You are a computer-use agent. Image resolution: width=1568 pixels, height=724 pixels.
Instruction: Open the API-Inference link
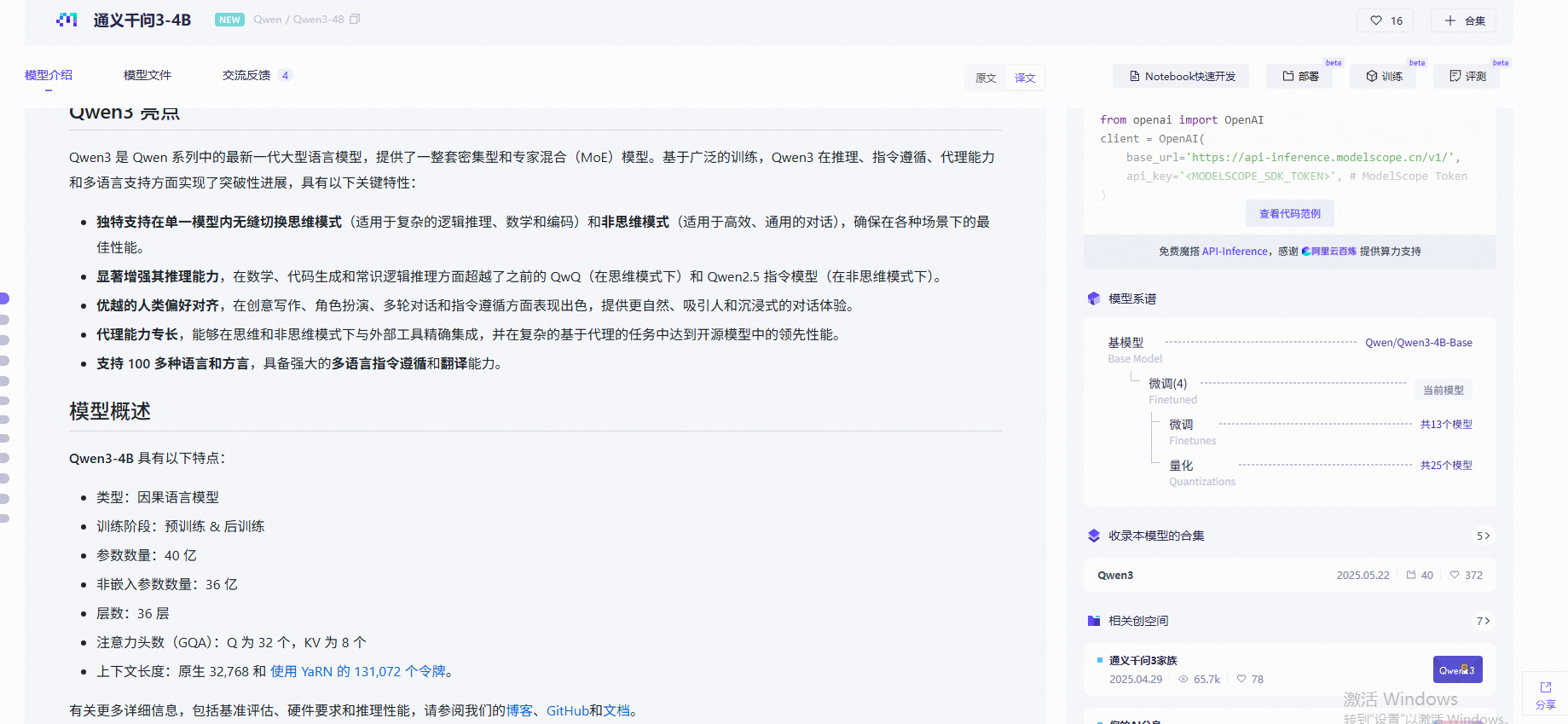point(1235,252)
